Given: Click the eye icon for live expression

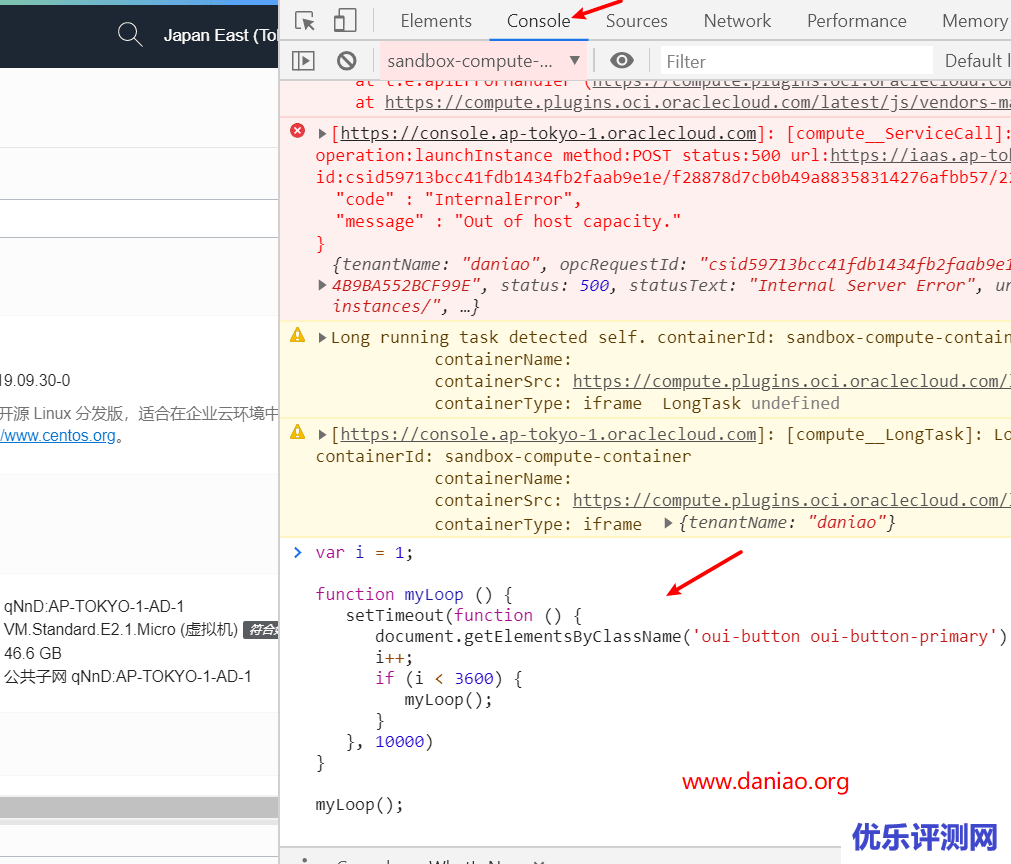Looking at the screenshot, I should tap(622, 61).
